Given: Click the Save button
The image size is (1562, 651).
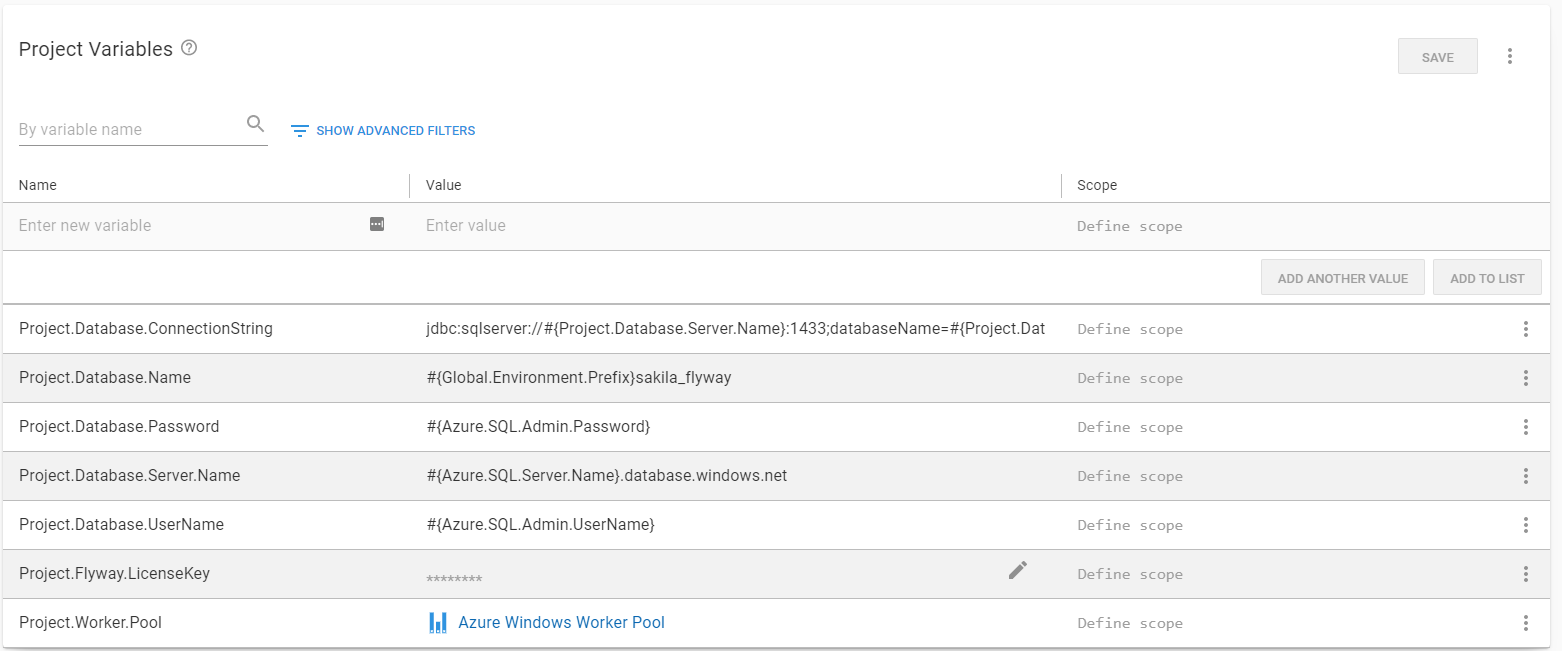Looking at the screenshot, I should [1437, 57].
